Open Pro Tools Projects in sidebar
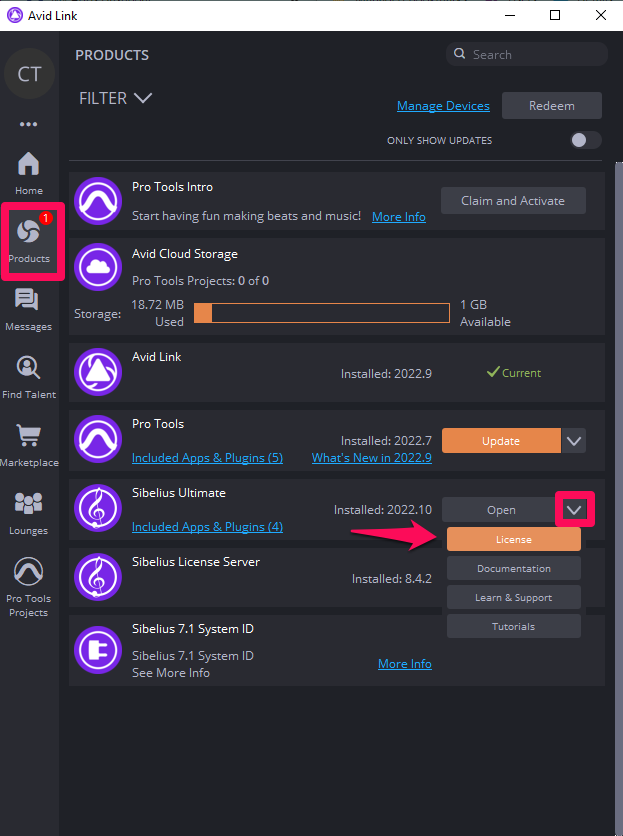 point(29,585)
